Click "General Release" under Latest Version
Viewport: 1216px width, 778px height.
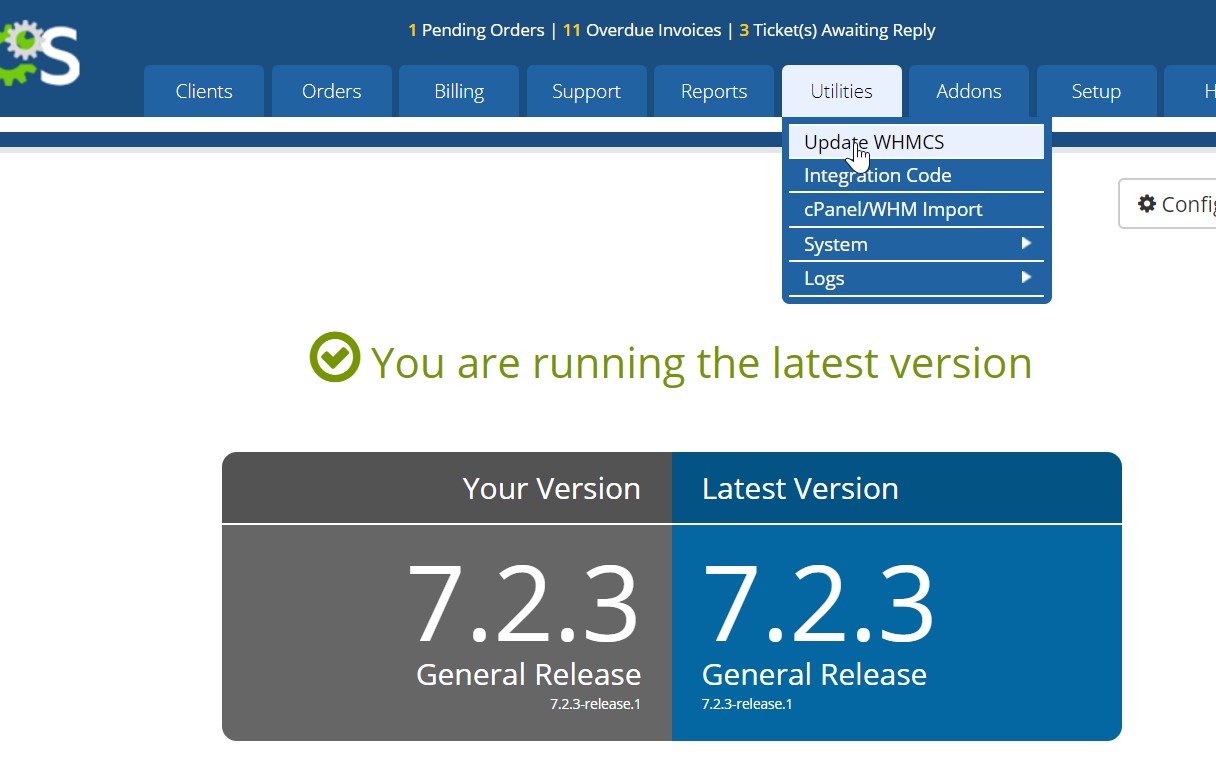[814, 674]
